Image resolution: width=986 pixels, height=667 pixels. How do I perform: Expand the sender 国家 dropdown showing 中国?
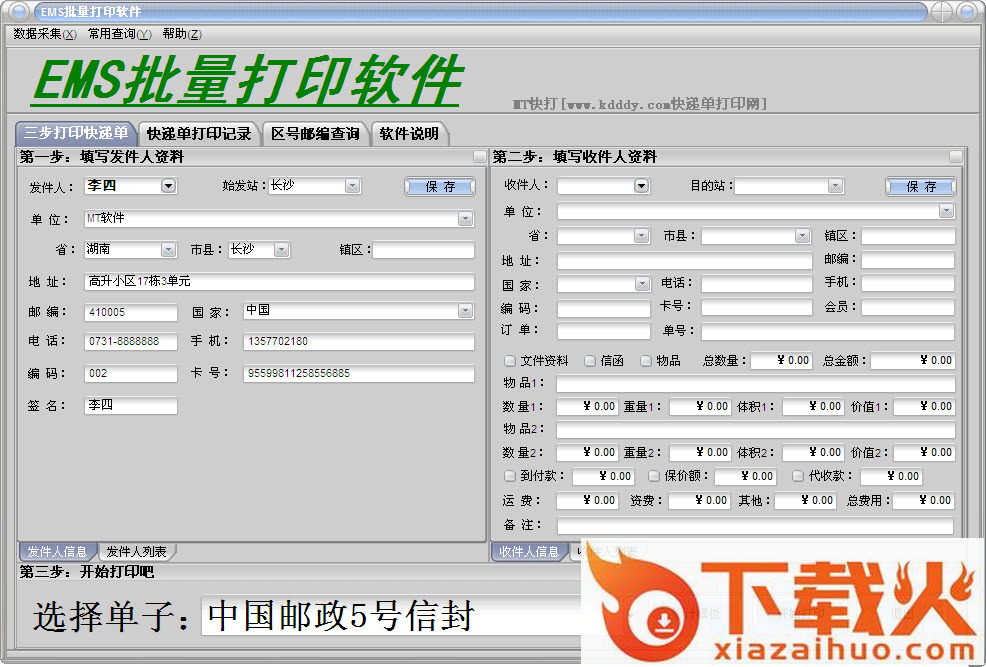(465, 311)
